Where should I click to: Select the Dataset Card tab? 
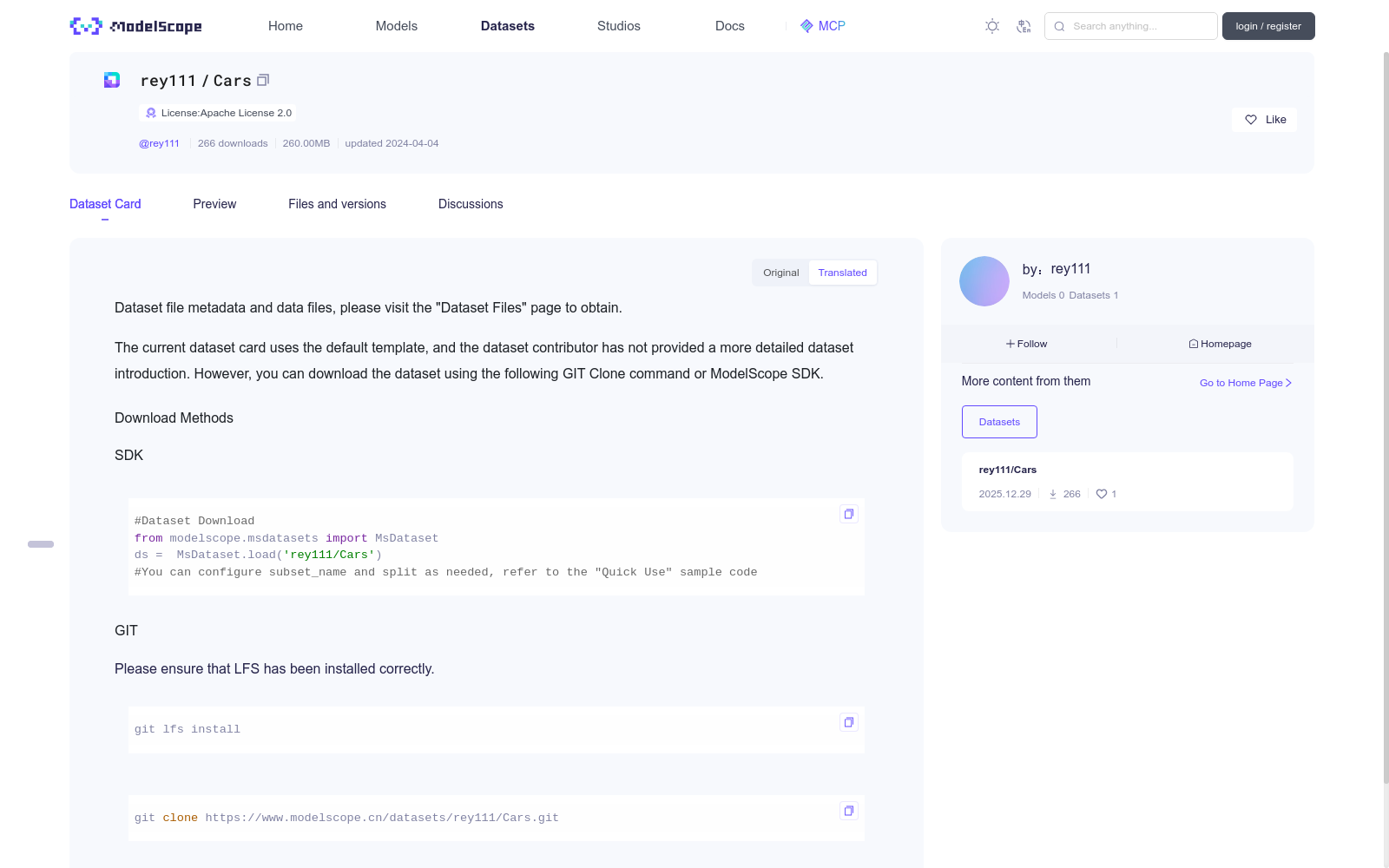click(x=105, y=204)
